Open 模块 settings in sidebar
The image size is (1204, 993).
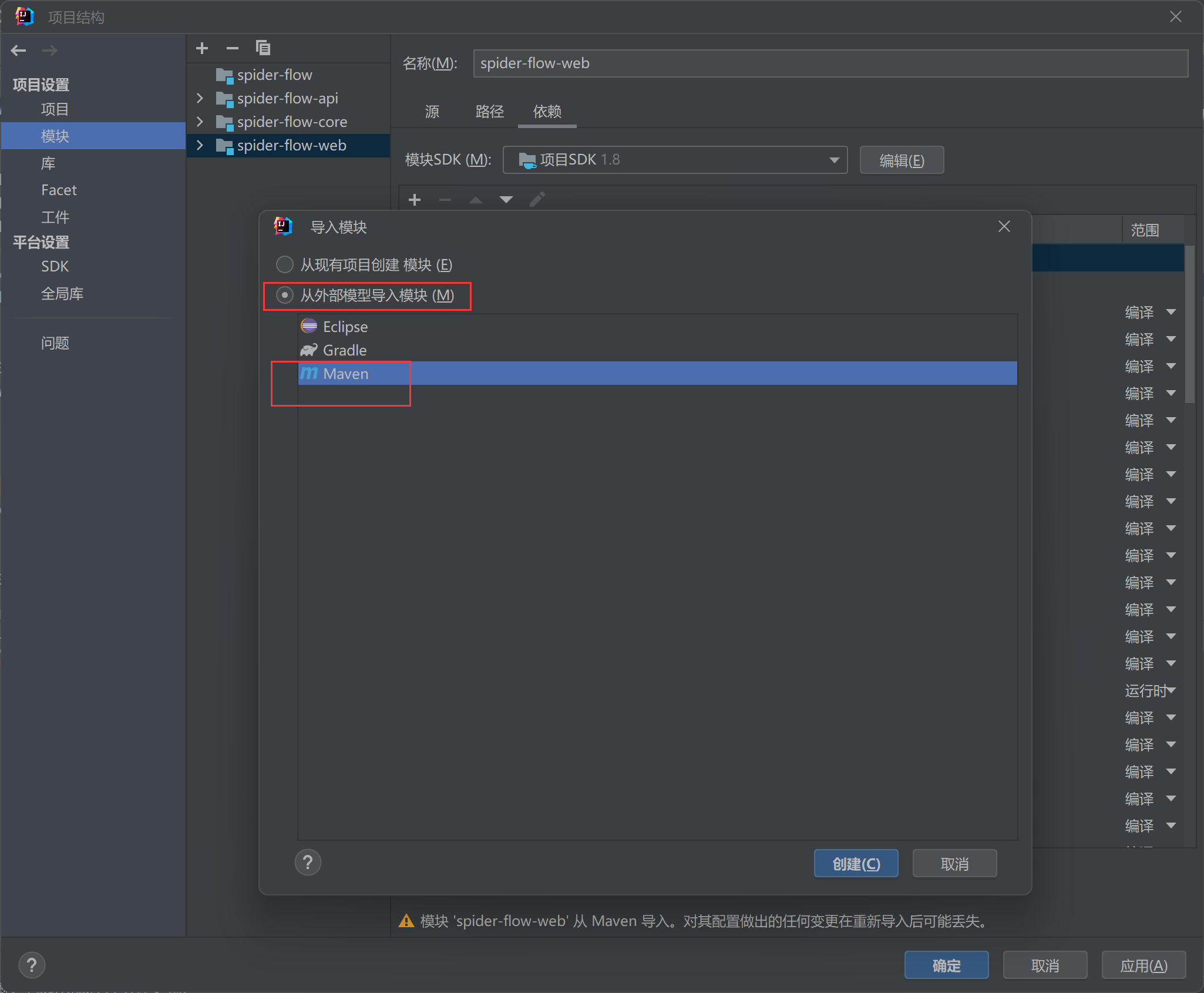94,136
